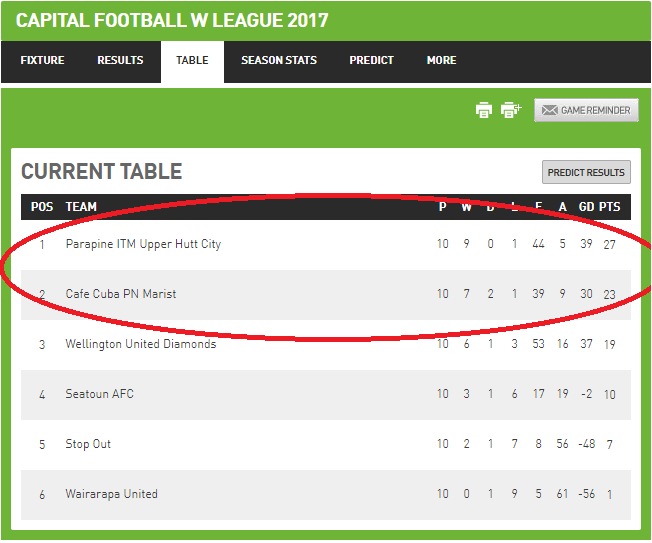The image size is (652, 543).
Task: Open the Season Stats tab
Action: pos(279,60)
